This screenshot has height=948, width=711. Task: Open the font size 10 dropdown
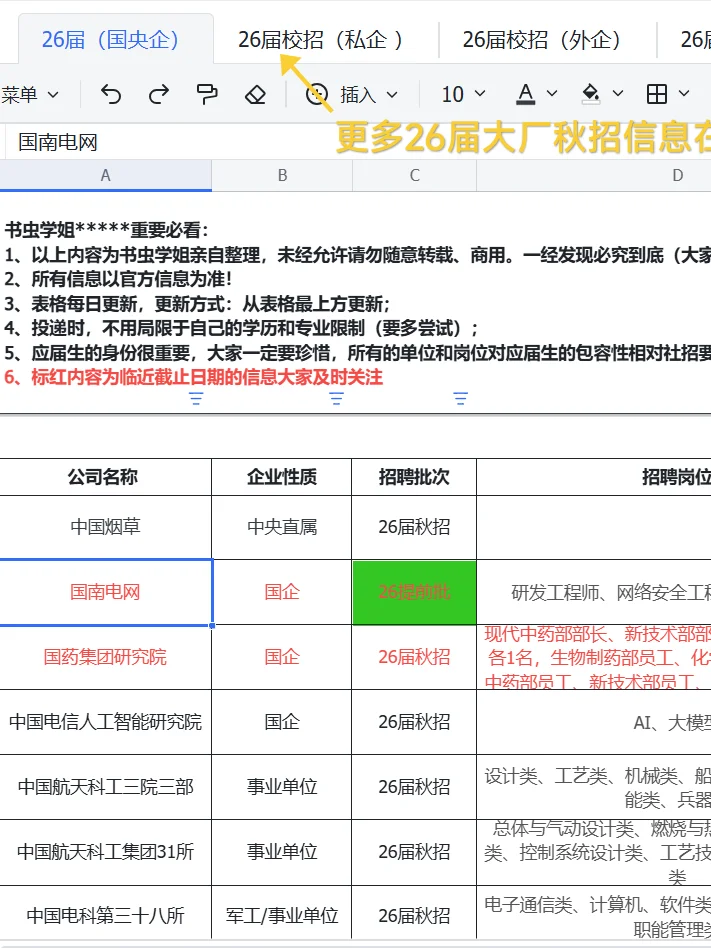click(x=463, y=94)
